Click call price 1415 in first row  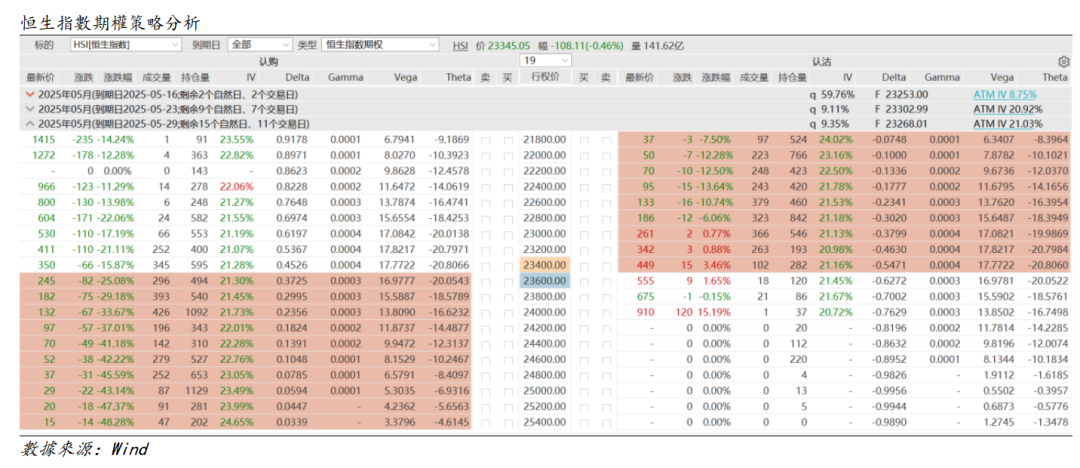pos(44,140)
